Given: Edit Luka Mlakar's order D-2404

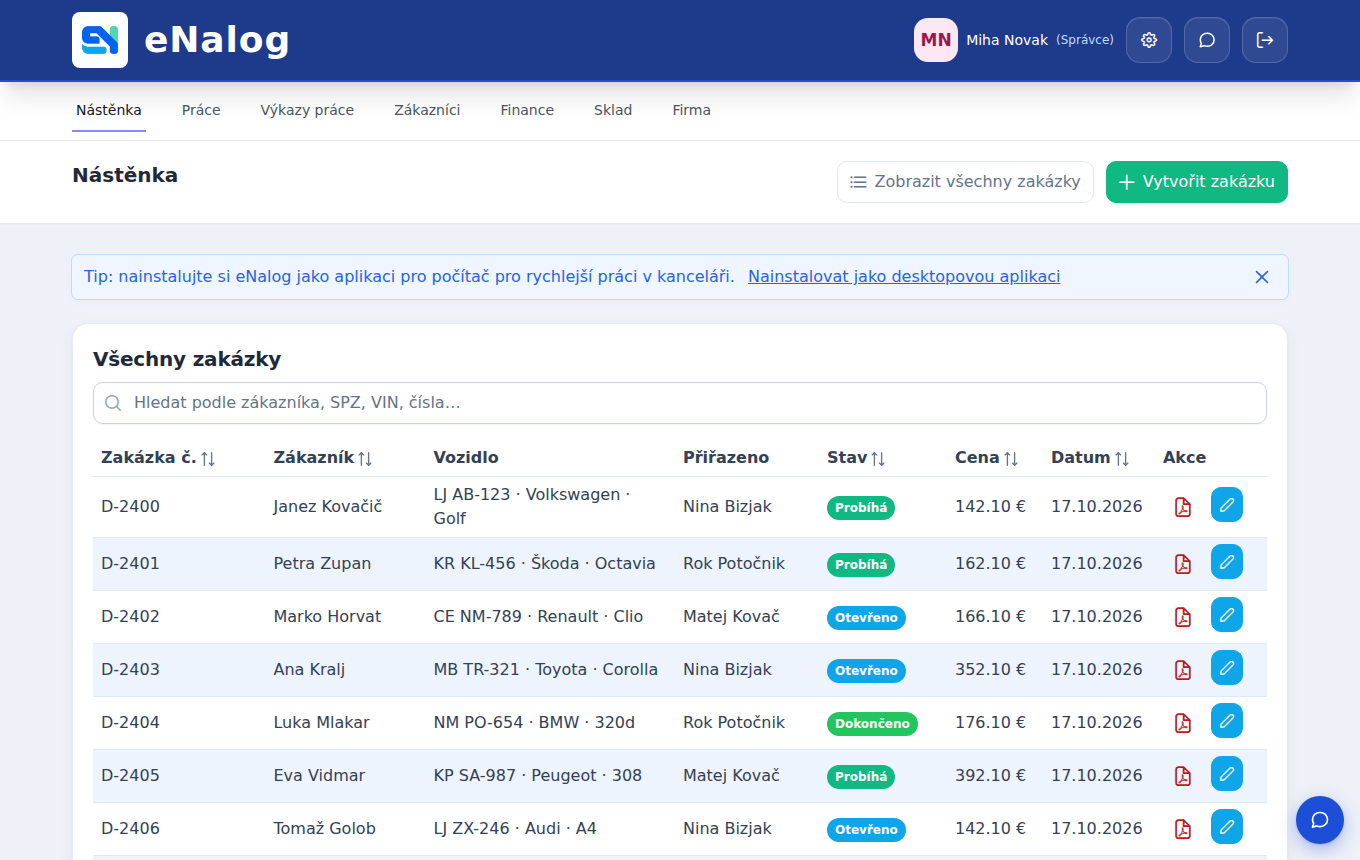Looking at the screenshot, I should (1227, 721).
